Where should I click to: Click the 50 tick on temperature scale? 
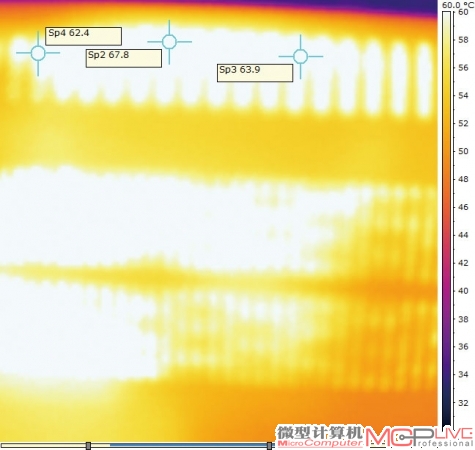coord(463,151)
